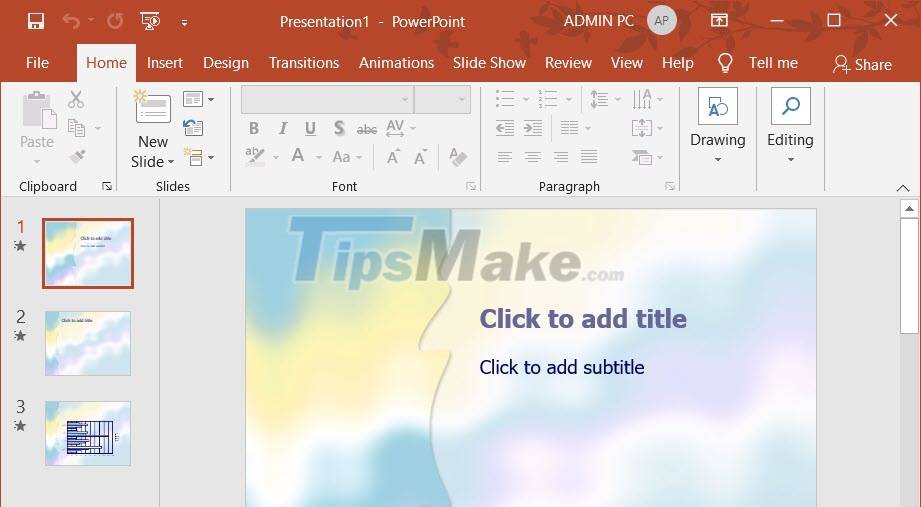Toggle Bold formatting
Image resolution: width=921 pixels, height=507 pixels.
(254, 127)
